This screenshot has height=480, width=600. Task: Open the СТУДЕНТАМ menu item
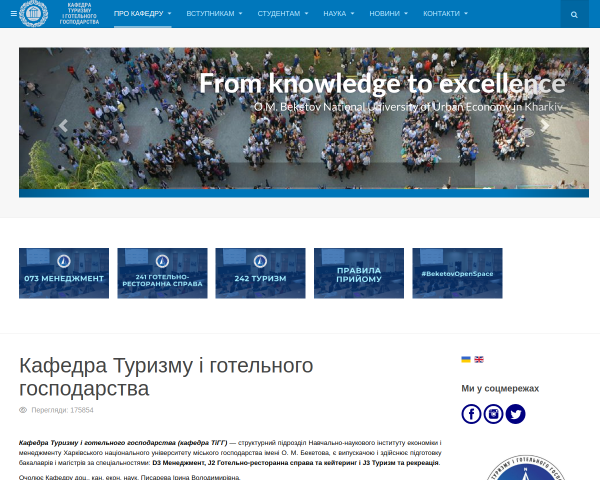pyautogui.click(x=279, y=13)
